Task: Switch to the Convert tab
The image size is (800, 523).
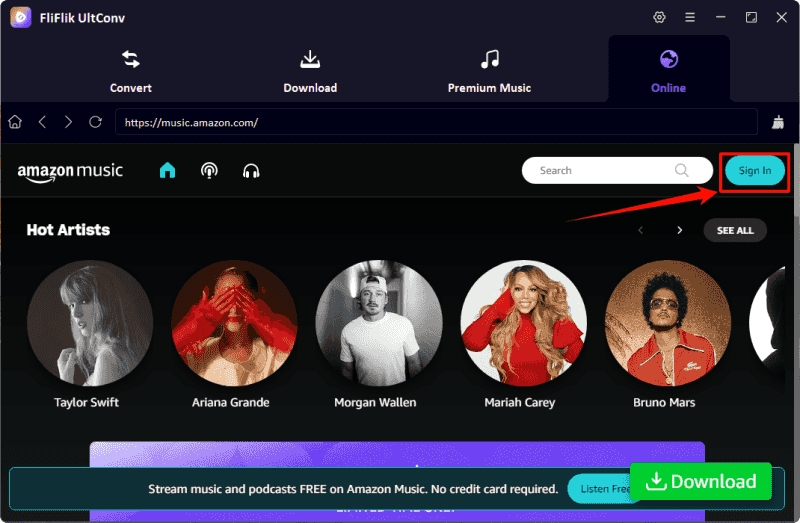Action: pyautogui.click(x=131, y=69)
